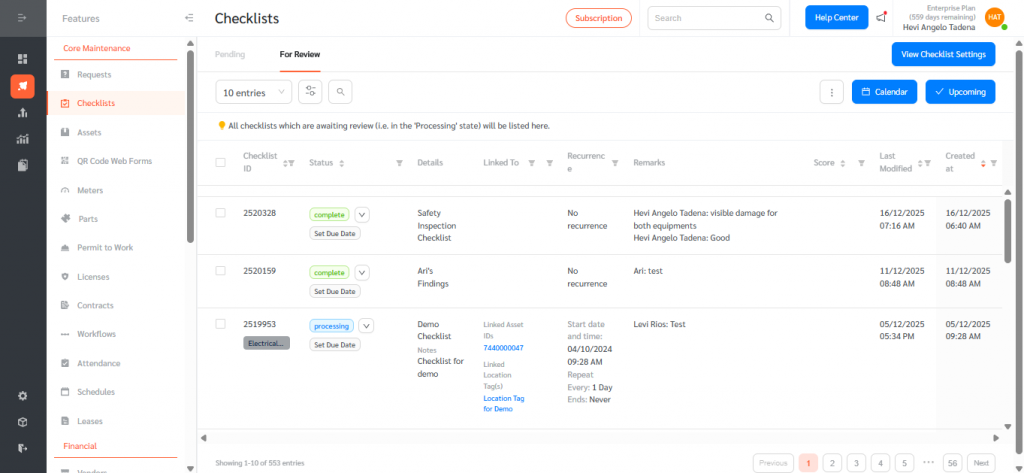Switch to the Pending tab

tap(230, 54)
